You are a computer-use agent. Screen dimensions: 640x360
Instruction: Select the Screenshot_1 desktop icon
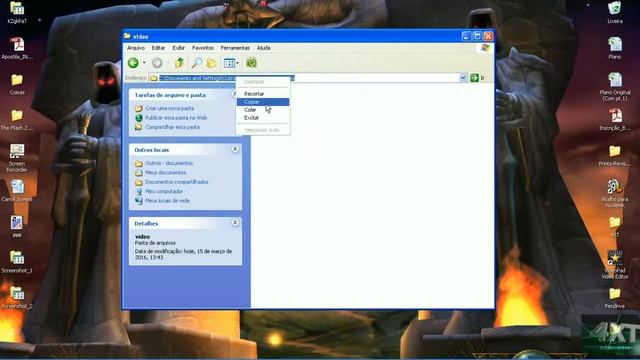coord(17,262)
